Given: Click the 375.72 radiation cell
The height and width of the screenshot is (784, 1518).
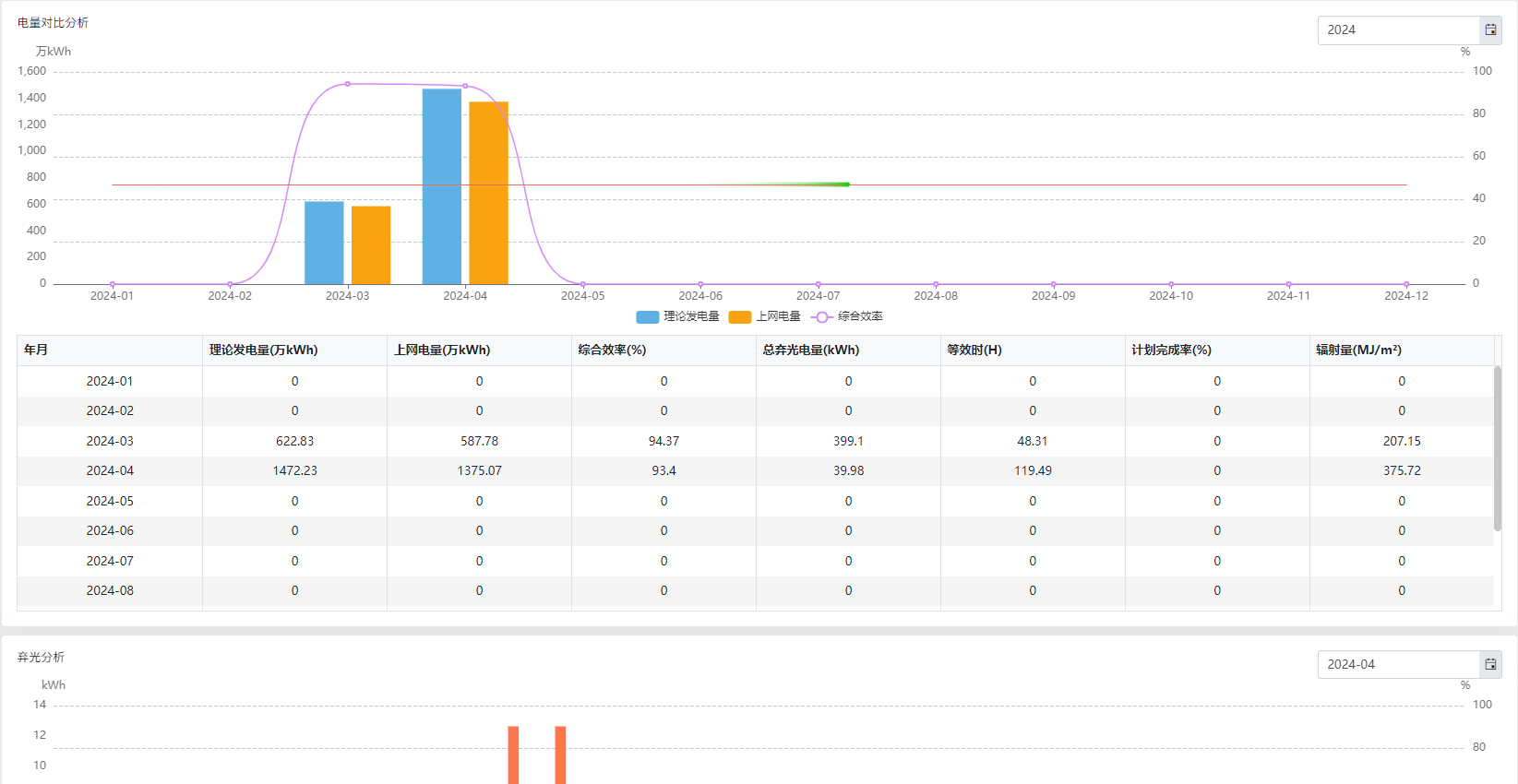Looking at the screenshot, I should pos(1402,470).
